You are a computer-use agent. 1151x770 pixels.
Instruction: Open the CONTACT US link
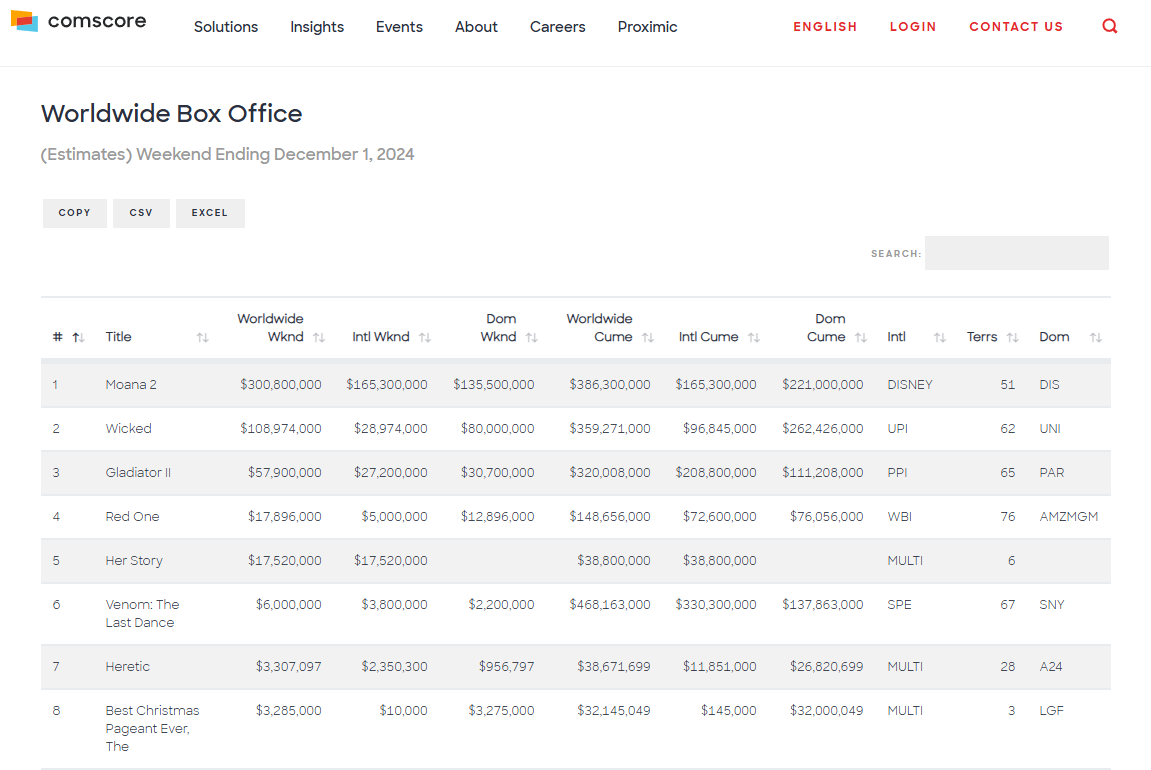[x=1016, y=27]
